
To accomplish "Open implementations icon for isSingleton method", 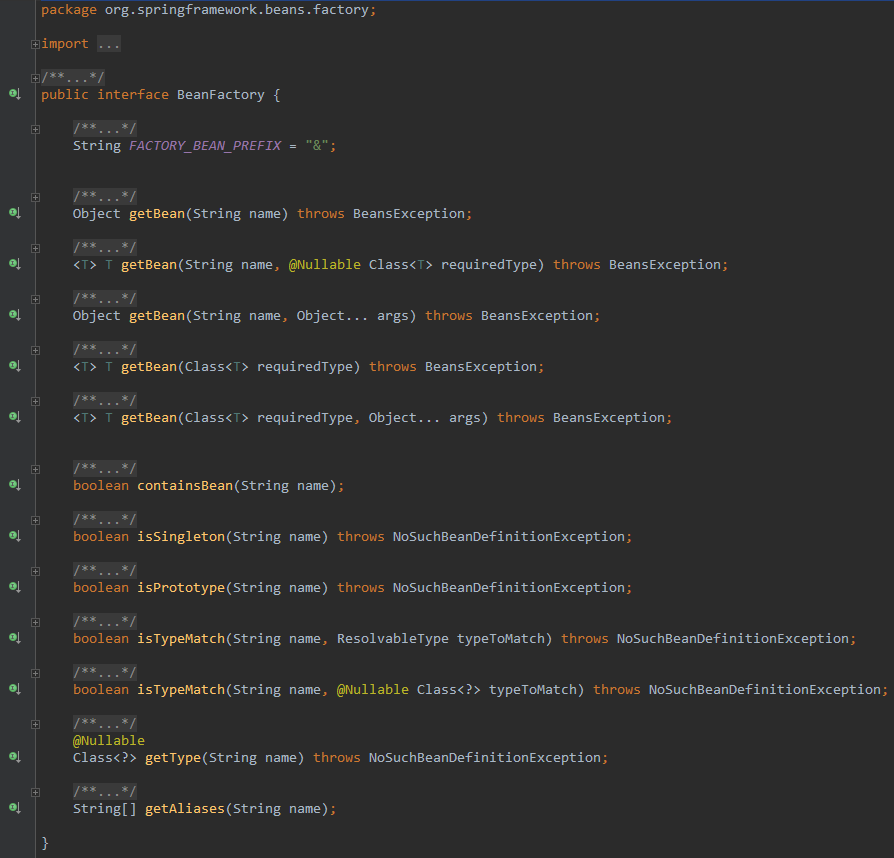I will (14, 537).
